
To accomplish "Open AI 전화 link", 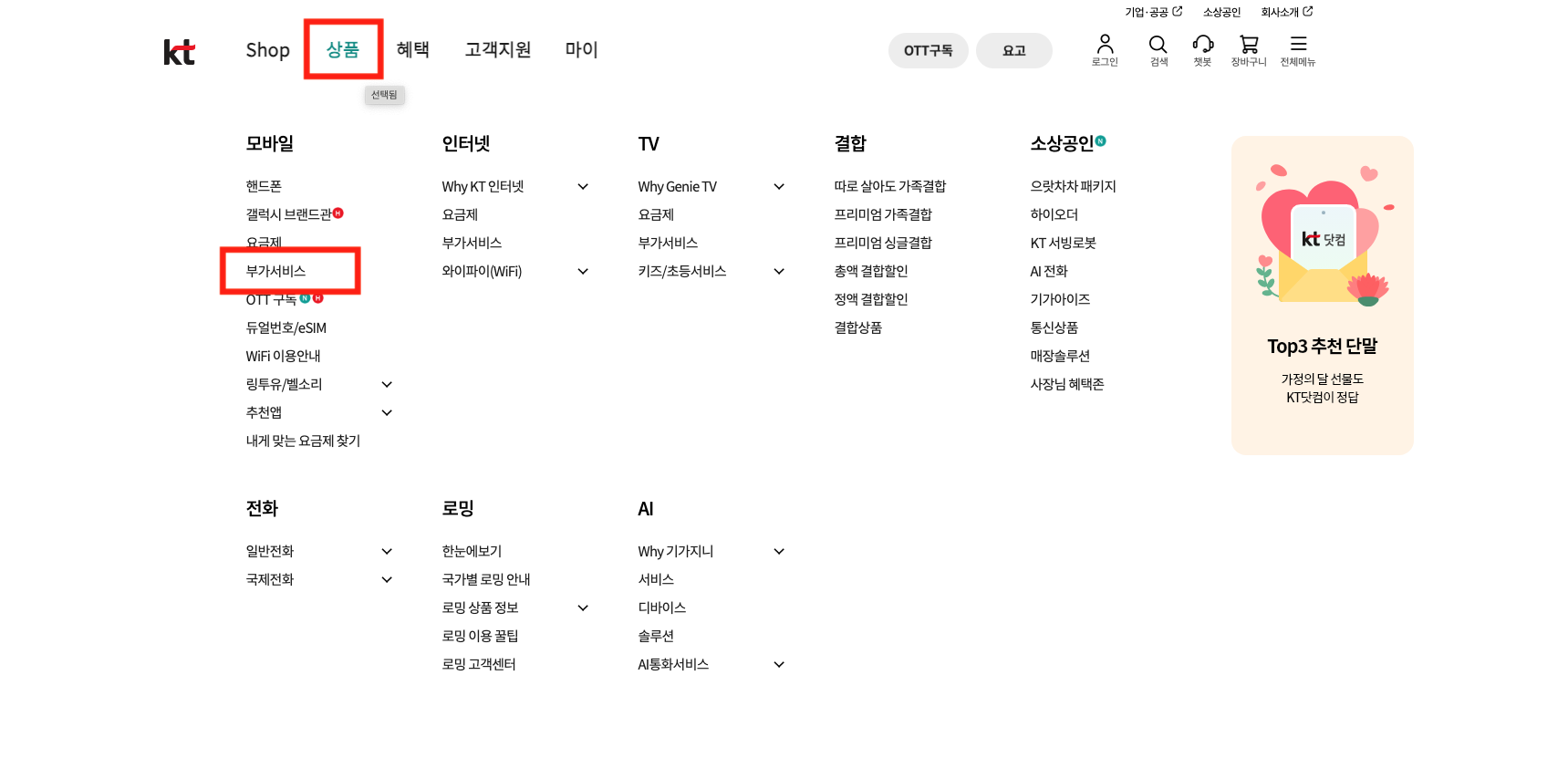I will tap(1049, 271).
